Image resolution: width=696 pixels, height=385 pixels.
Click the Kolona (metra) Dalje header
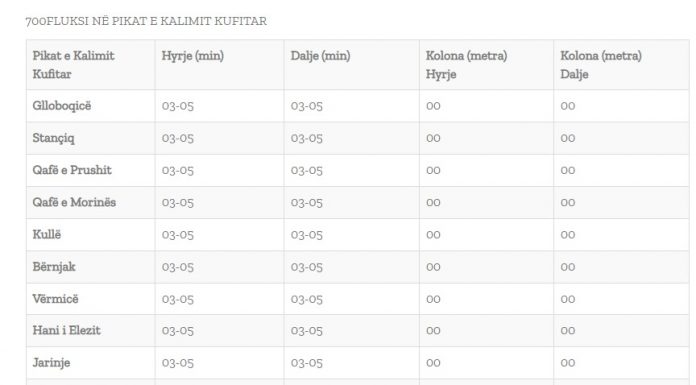pos(601,65)
